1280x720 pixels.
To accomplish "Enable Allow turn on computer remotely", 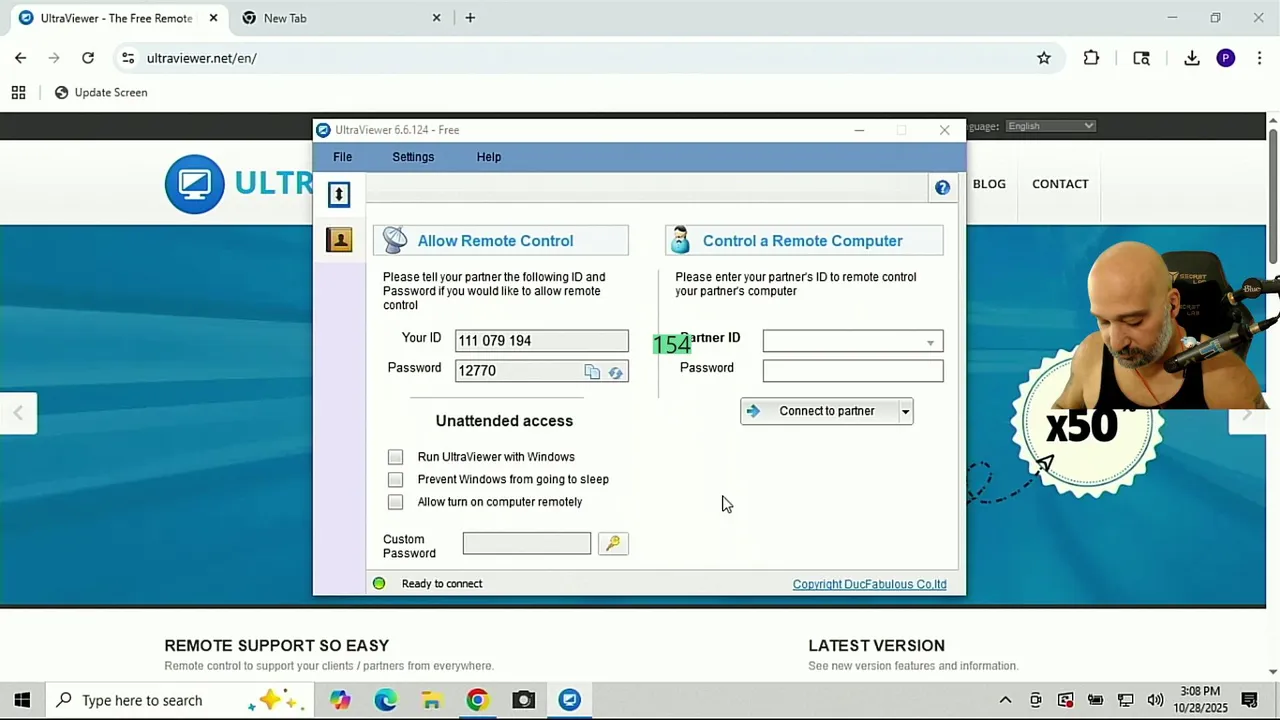I will (x=396, y=502).
